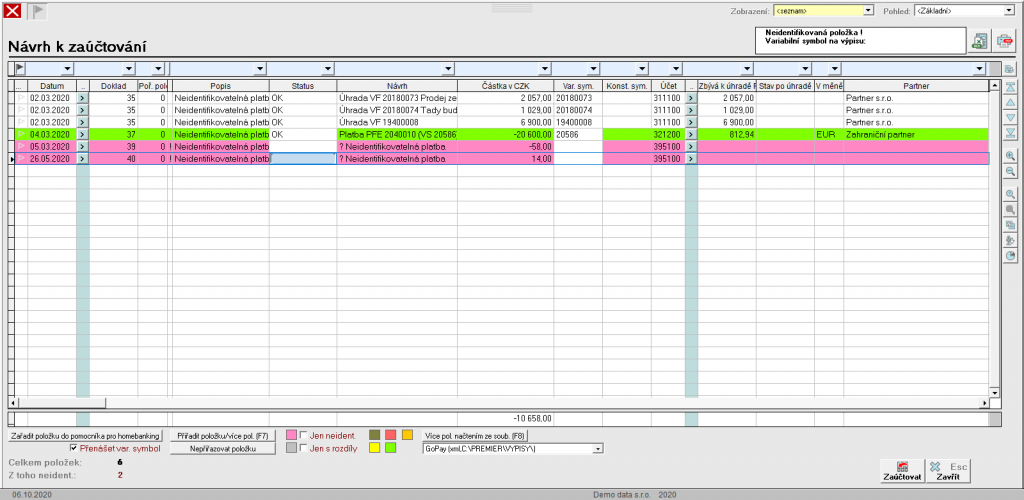Click Přiřadit položku/více pol. (F7) button

pyautogui.click(x=220, y=436)
